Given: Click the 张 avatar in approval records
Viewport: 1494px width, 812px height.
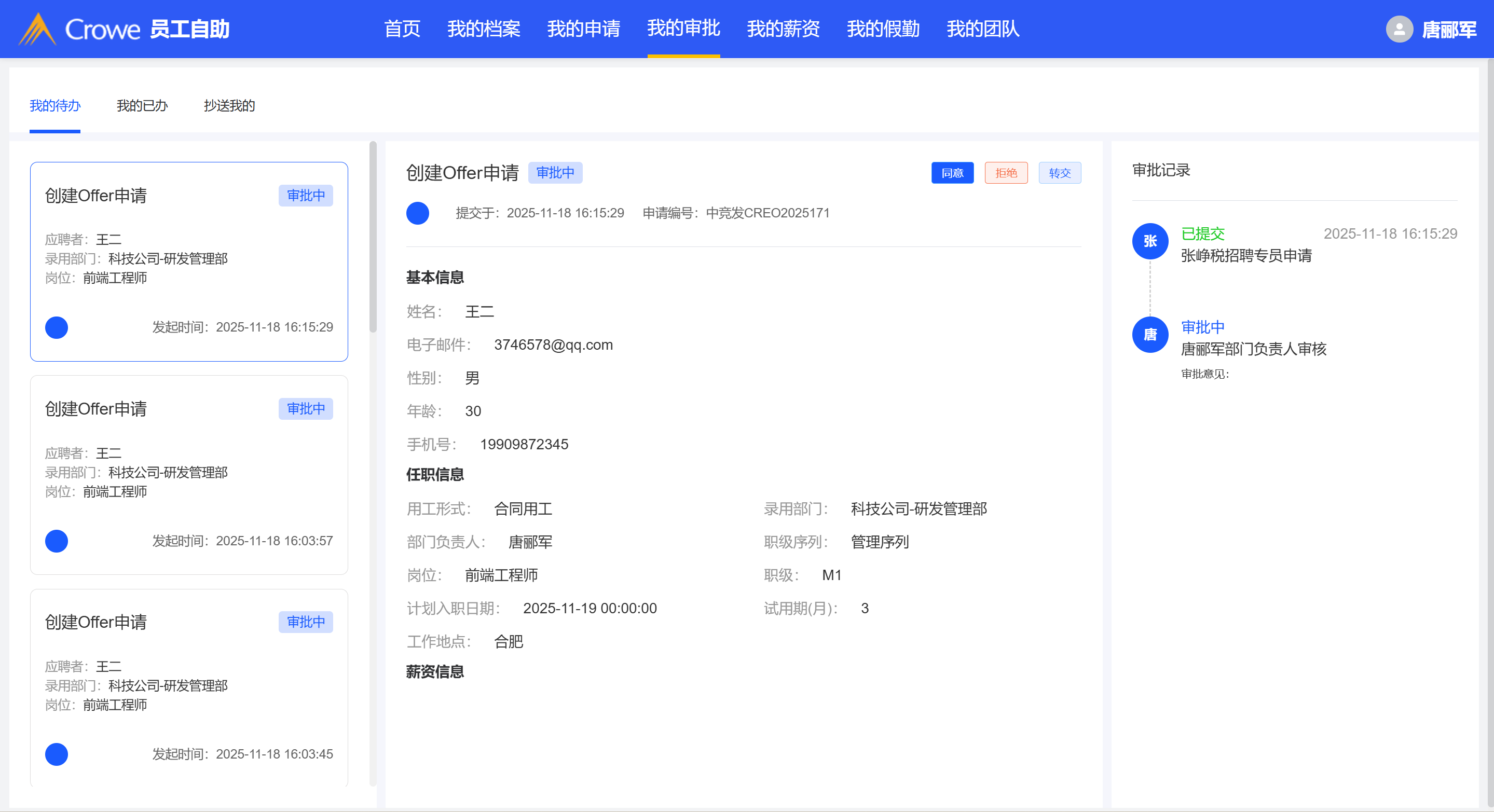Looking at the screenshot, I should 1149,241.
